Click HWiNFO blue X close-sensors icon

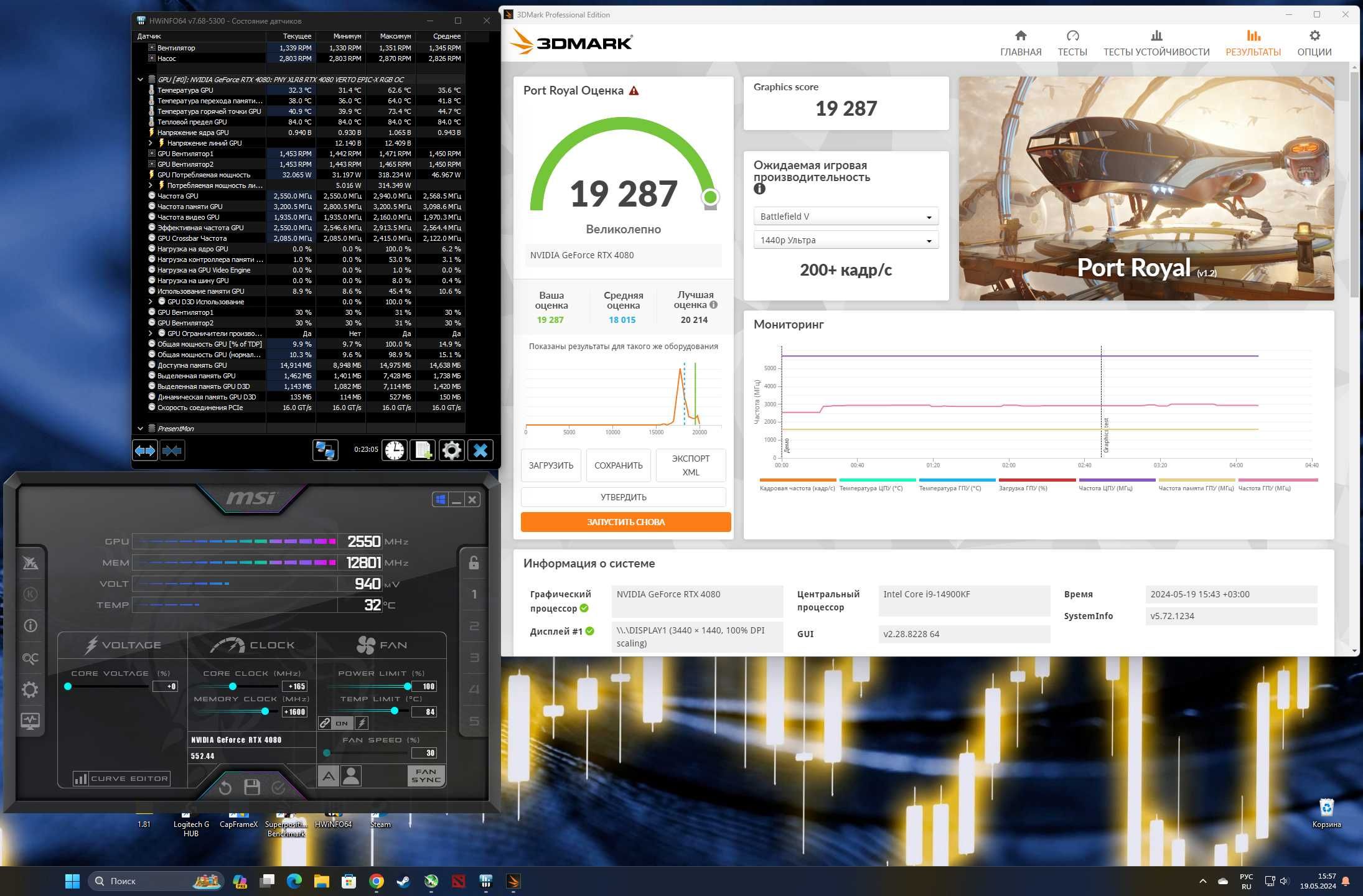click(480, 450)
